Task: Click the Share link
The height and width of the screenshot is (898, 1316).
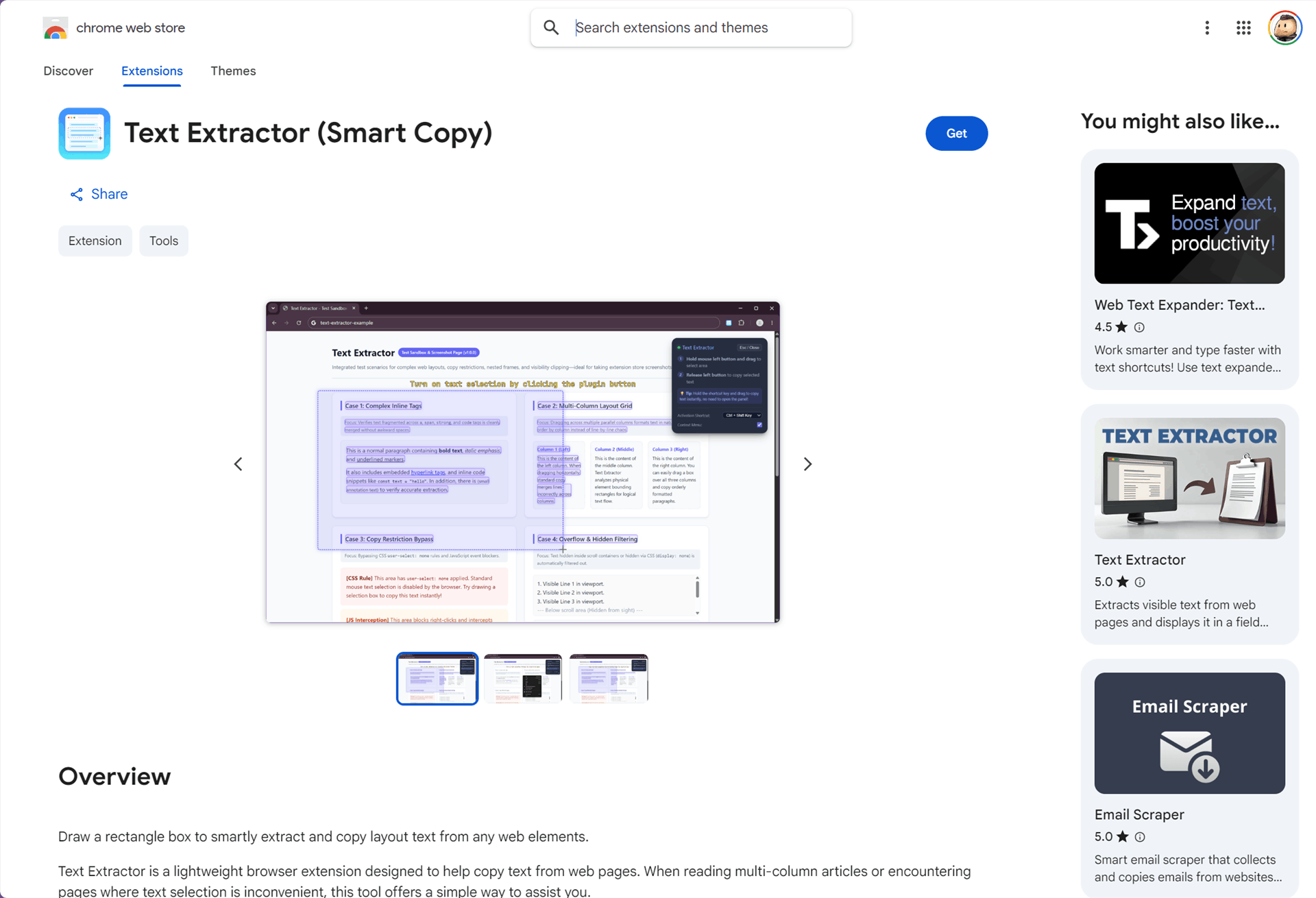Action: click(x=99, y=195)
